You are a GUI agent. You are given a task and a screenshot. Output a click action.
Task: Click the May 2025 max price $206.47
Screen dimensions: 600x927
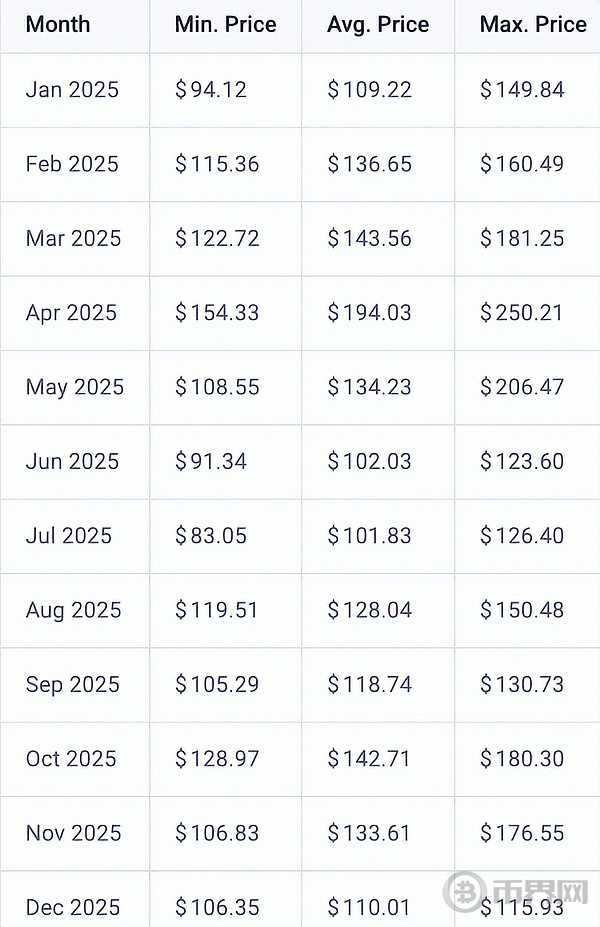522,387
